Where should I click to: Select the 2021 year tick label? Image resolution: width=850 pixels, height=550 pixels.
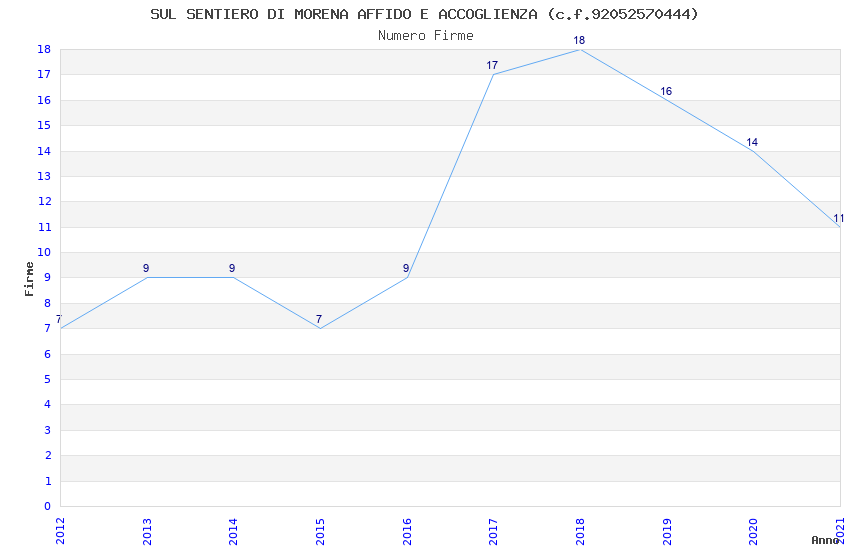(840, 531)
